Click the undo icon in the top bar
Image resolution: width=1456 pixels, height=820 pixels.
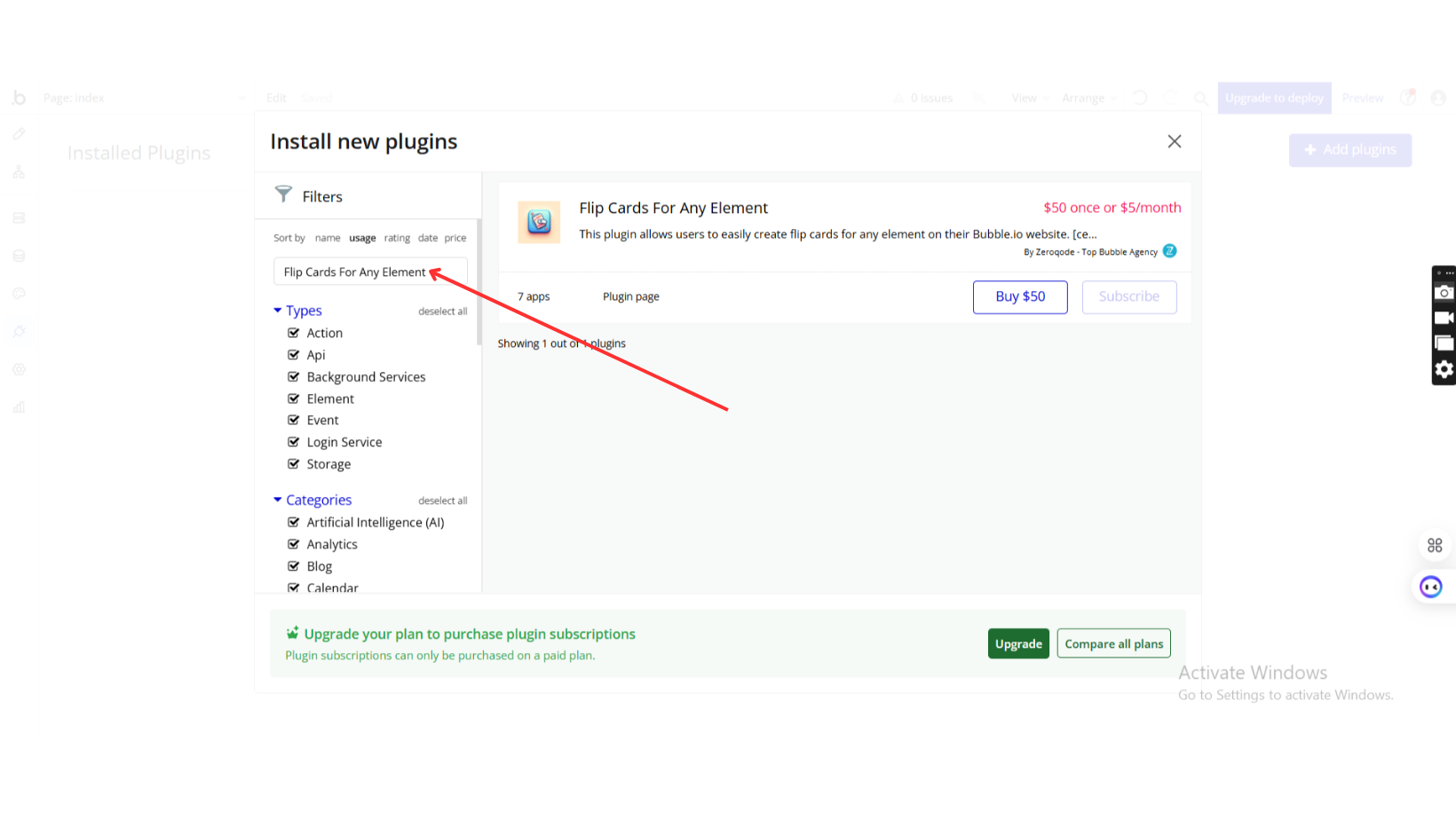[x=1140, y=98]
